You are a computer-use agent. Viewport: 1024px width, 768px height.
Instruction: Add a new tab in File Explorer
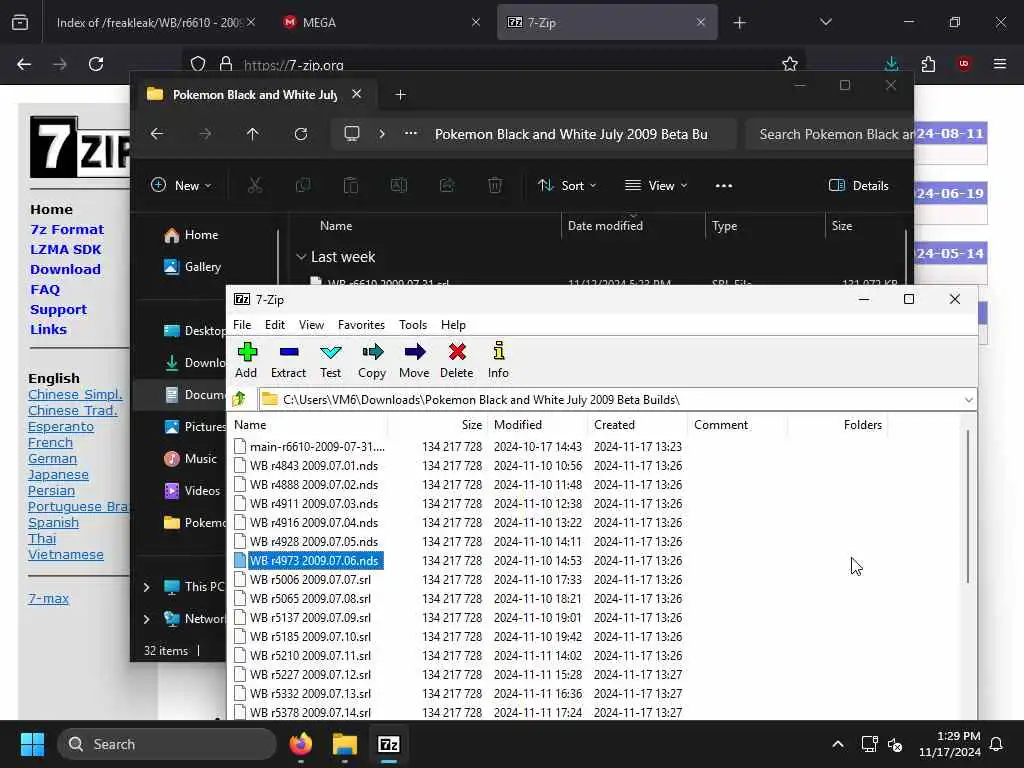pos(400,95)
